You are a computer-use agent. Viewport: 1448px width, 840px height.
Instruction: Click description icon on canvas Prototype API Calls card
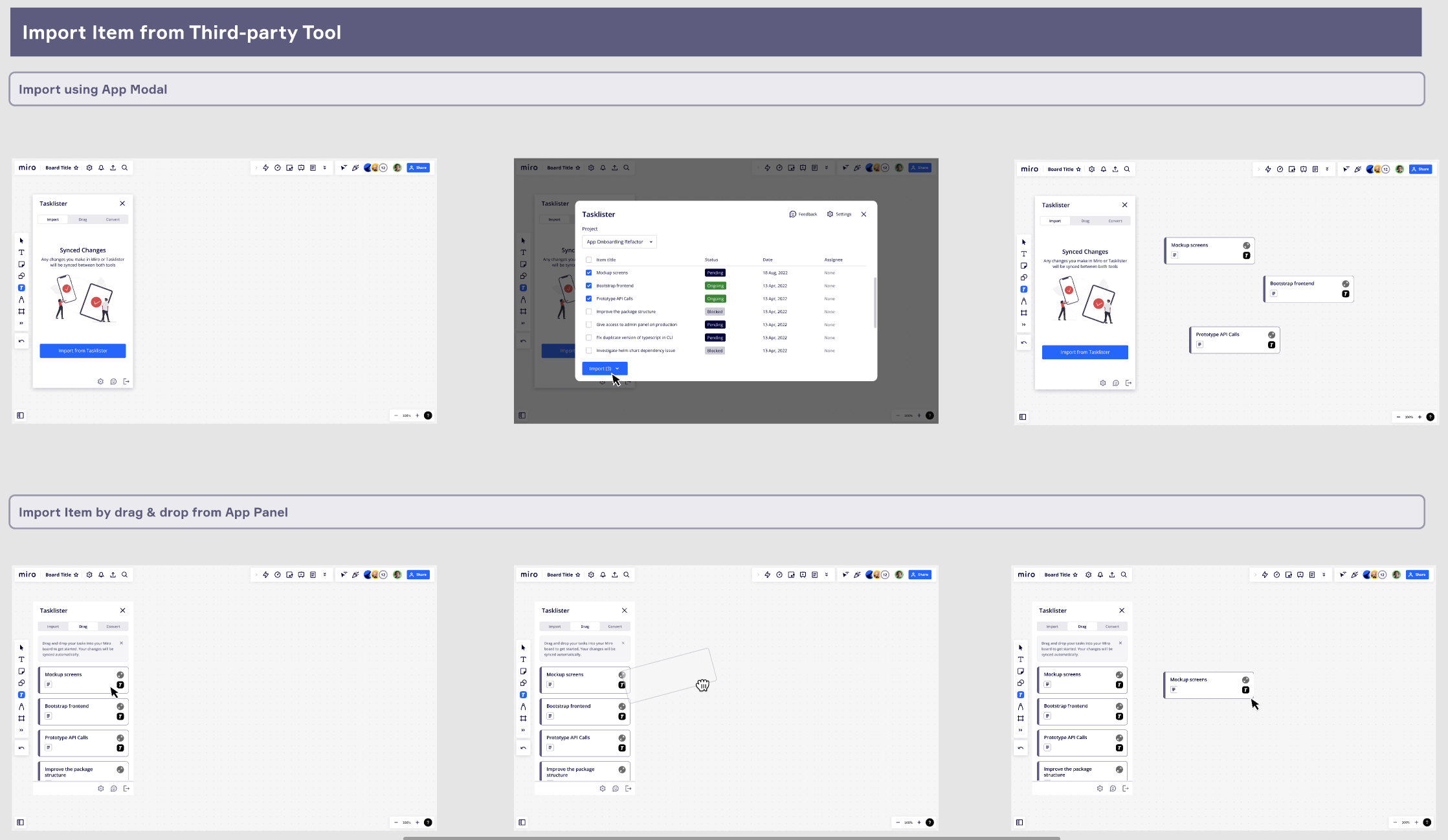pos(1199,344)
